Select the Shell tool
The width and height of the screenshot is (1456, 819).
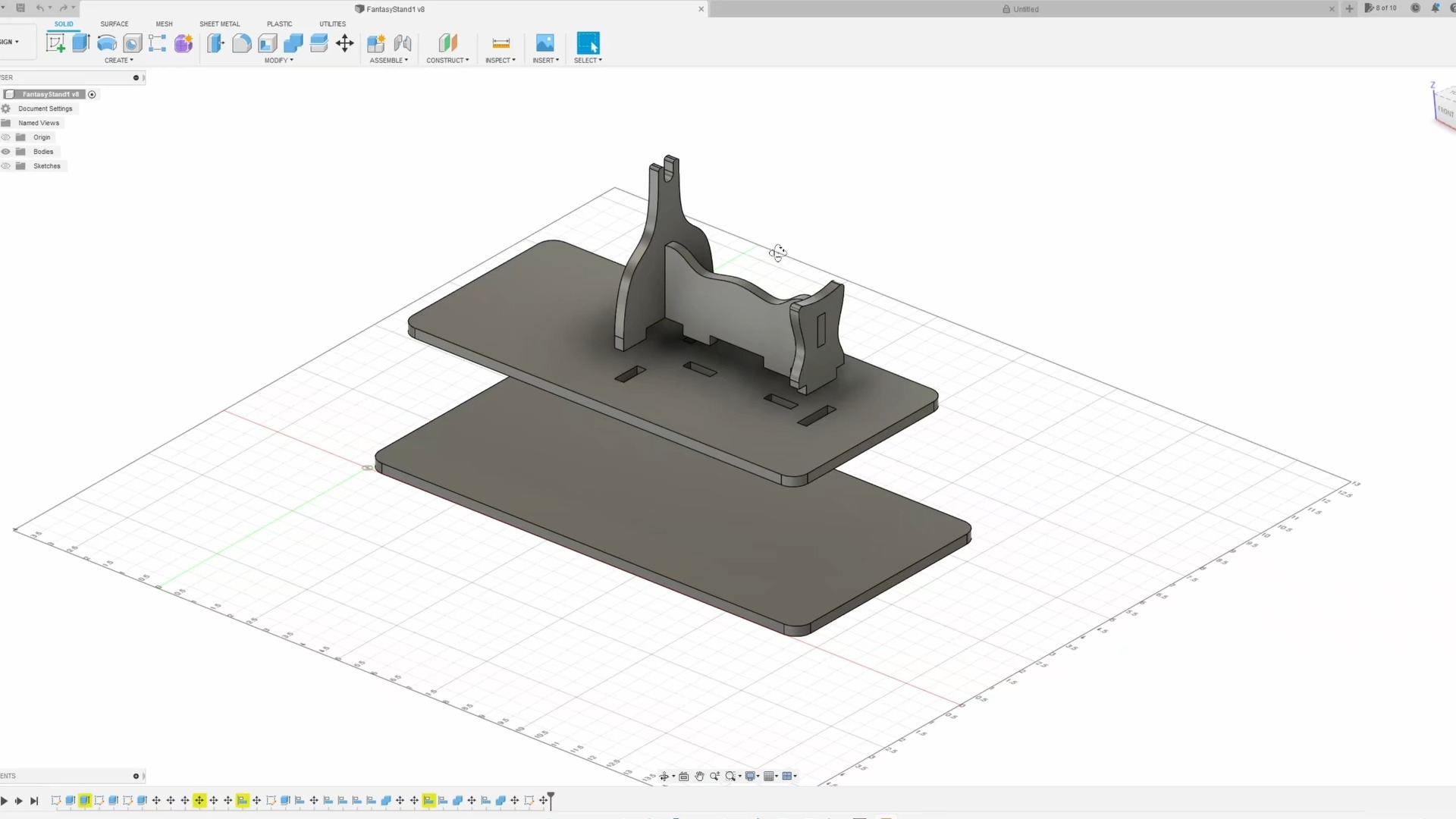pyautogui.click(x=268, y=43)
